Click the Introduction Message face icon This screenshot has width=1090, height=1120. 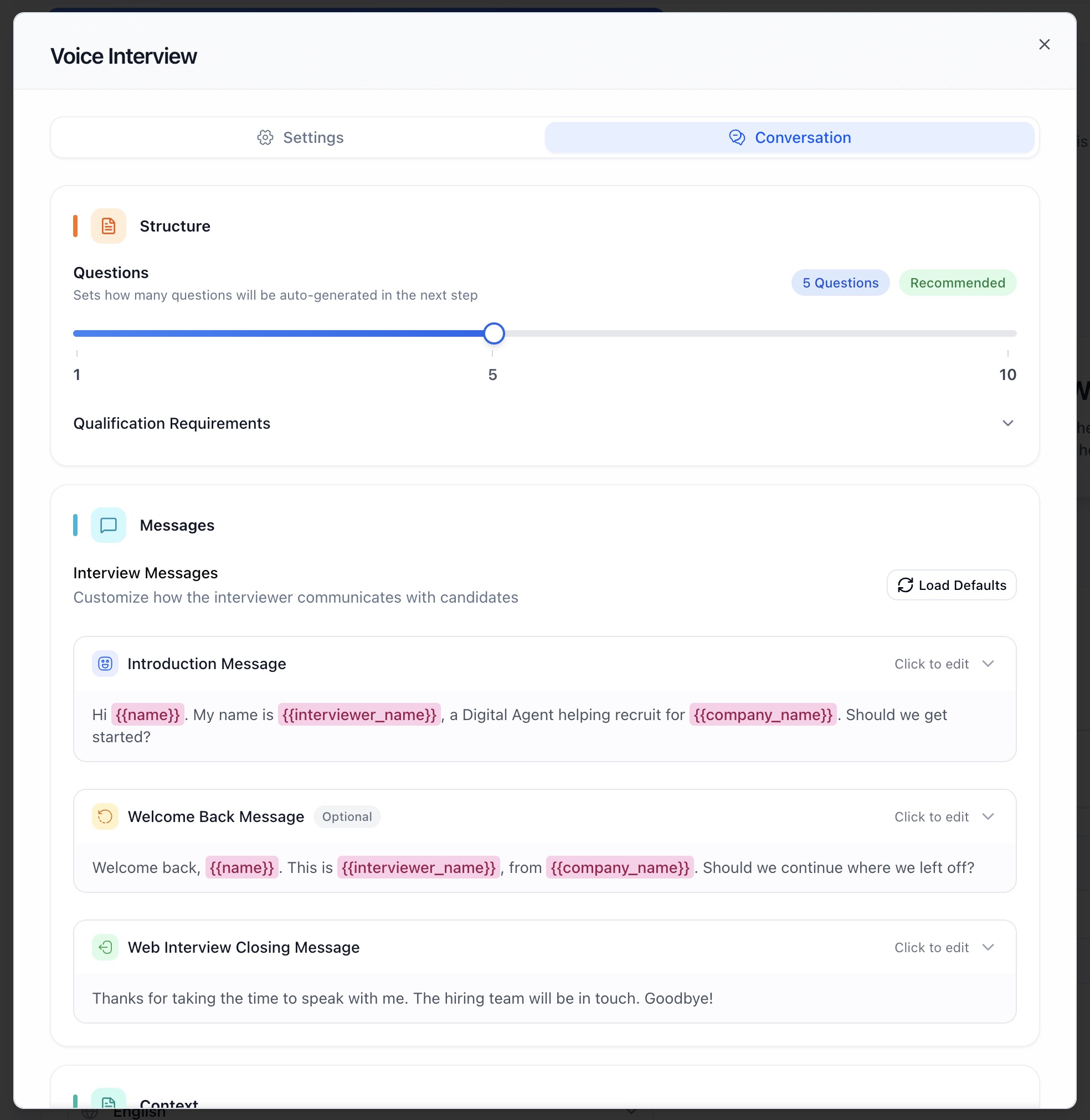[x=105, y=664]
